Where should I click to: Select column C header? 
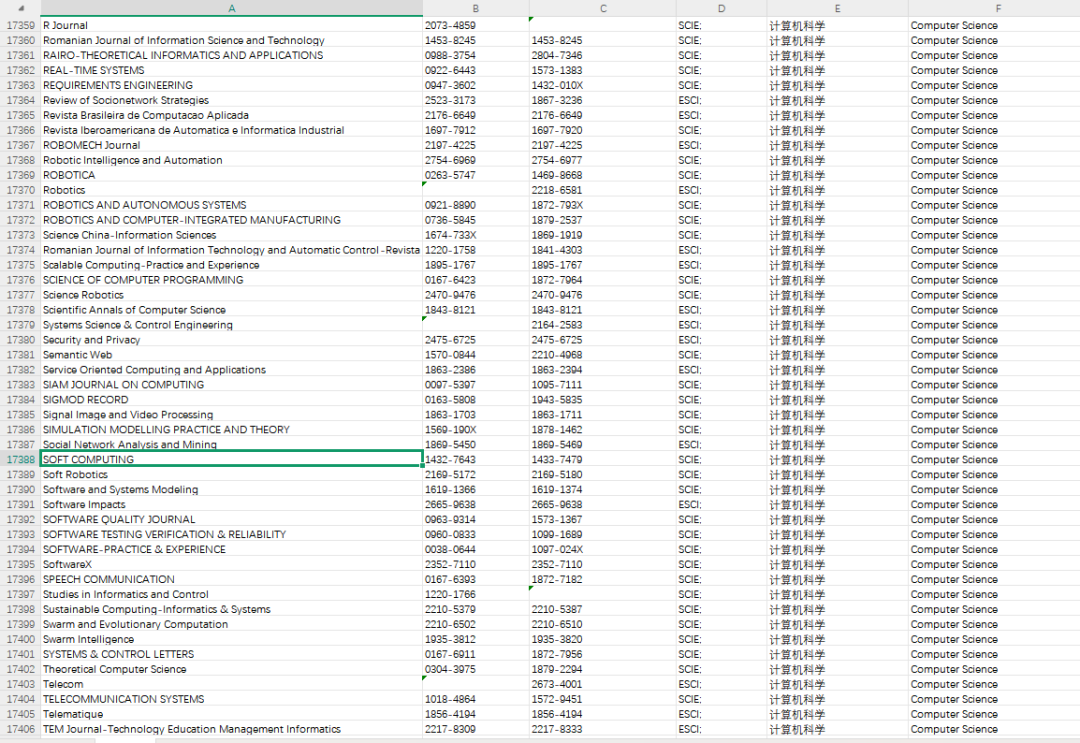tap(603, 8)
